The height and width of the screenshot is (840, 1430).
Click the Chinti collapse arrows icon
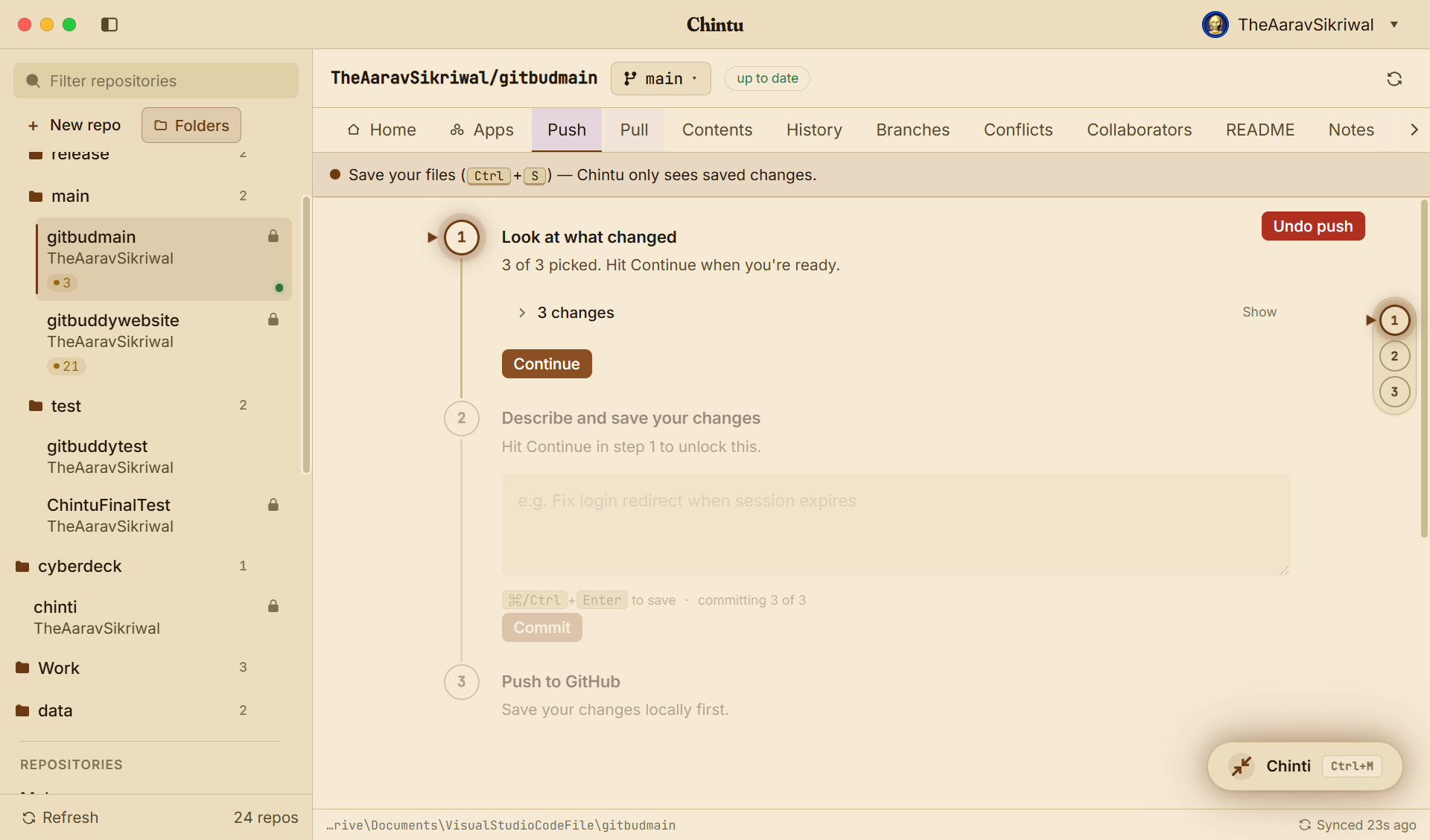[x=1242, y=766]
